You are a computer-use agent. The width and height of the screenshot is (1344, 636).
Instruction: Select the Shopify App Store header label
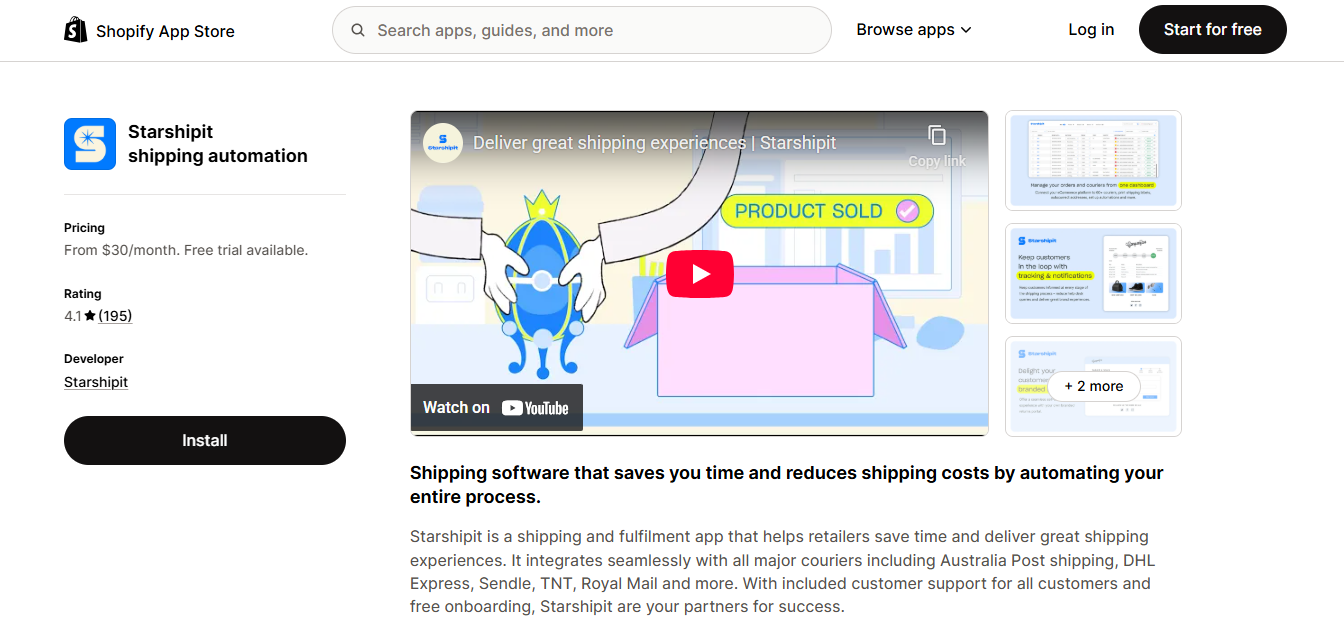[x=165, y=30]
